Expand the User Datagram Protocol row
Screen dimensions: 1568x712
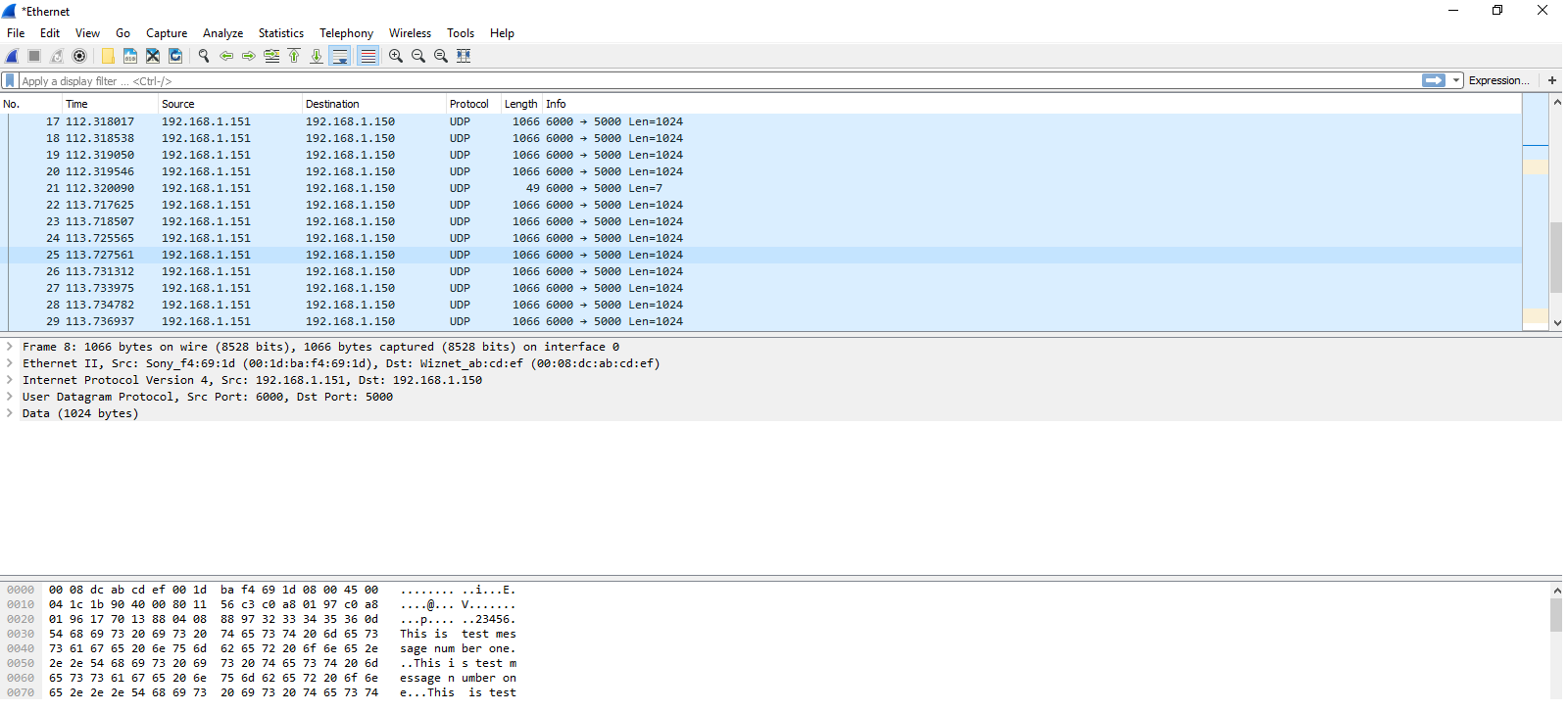coord(10,397)
